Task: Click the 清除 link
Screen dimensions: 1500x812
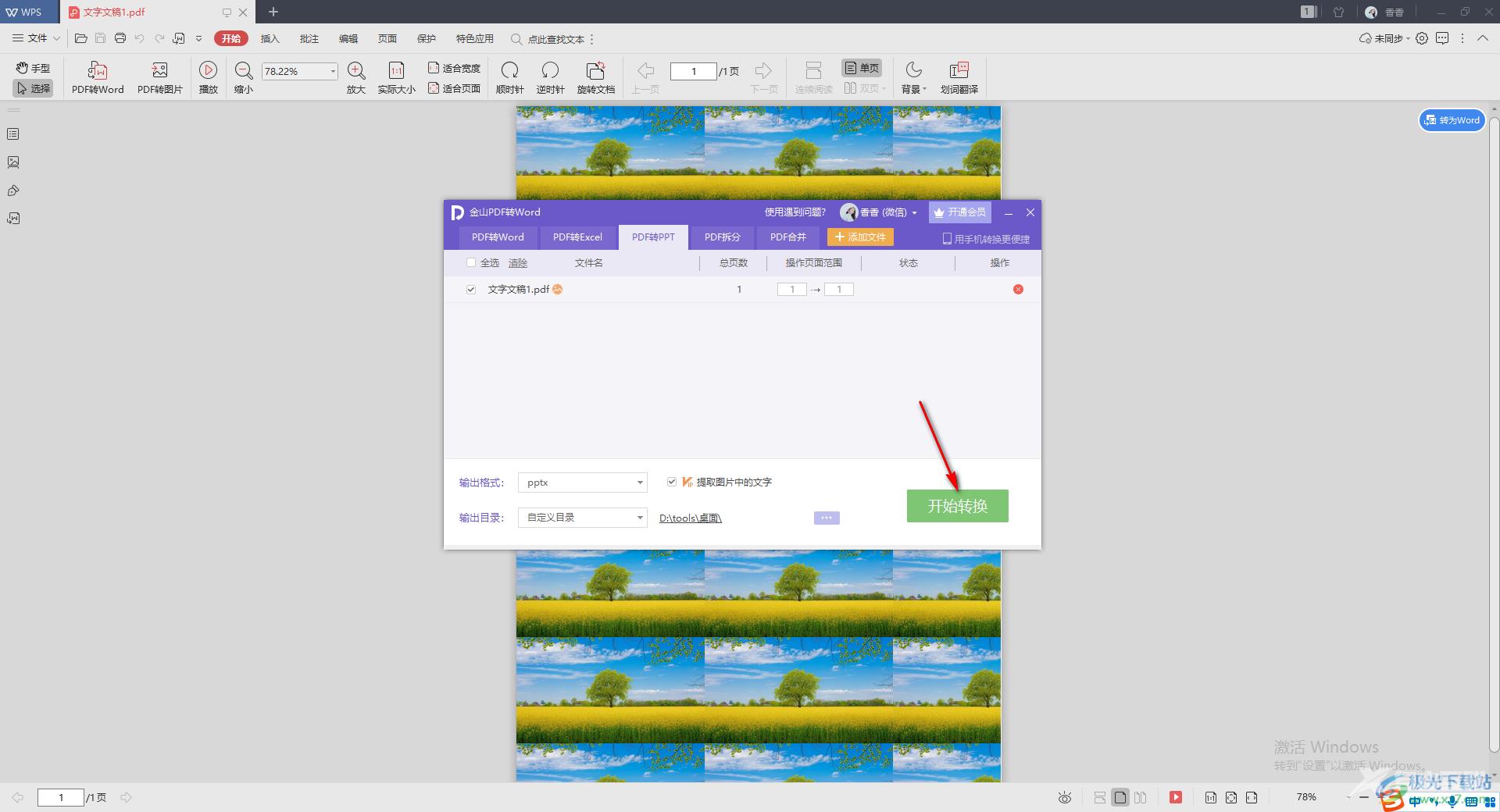Action: [x=518, y=263]
